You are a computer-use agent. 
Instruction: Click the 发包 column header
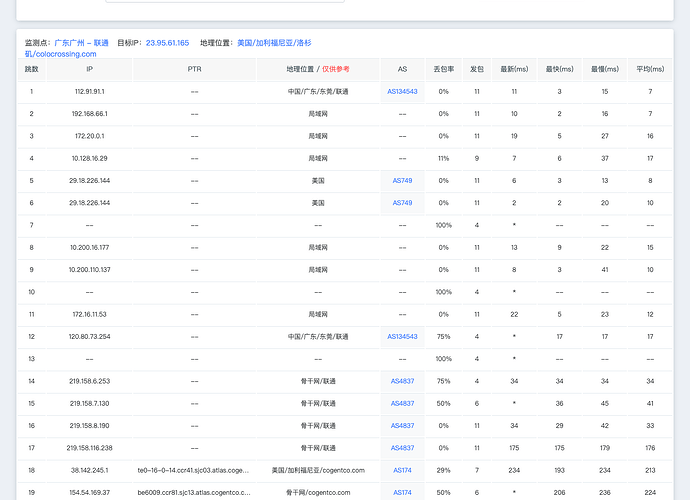[x=477, y=69]
